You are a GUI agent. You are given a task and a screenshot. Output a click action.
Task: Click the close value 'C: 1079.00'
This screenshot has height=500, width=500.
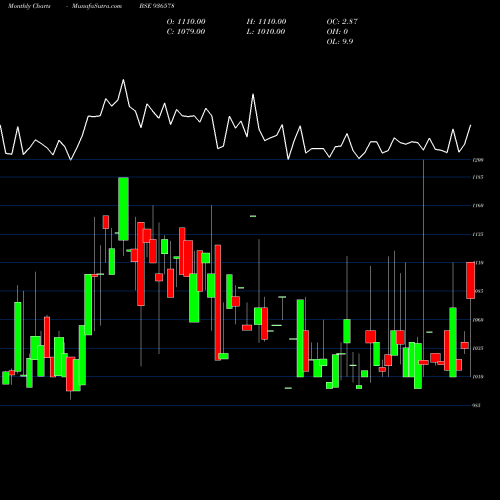point(186,32)
